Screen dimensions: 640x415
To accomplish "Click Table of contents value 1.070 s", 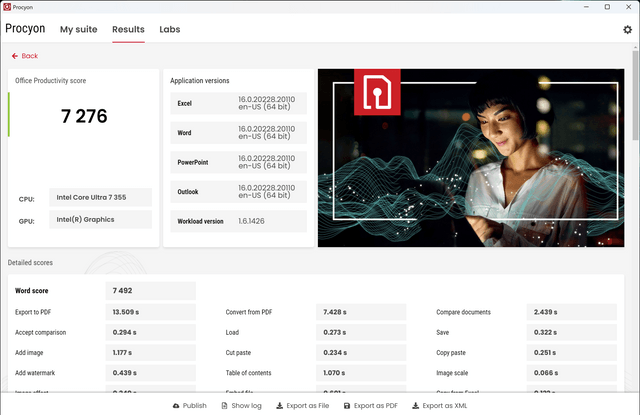I will tap(361, 373).
